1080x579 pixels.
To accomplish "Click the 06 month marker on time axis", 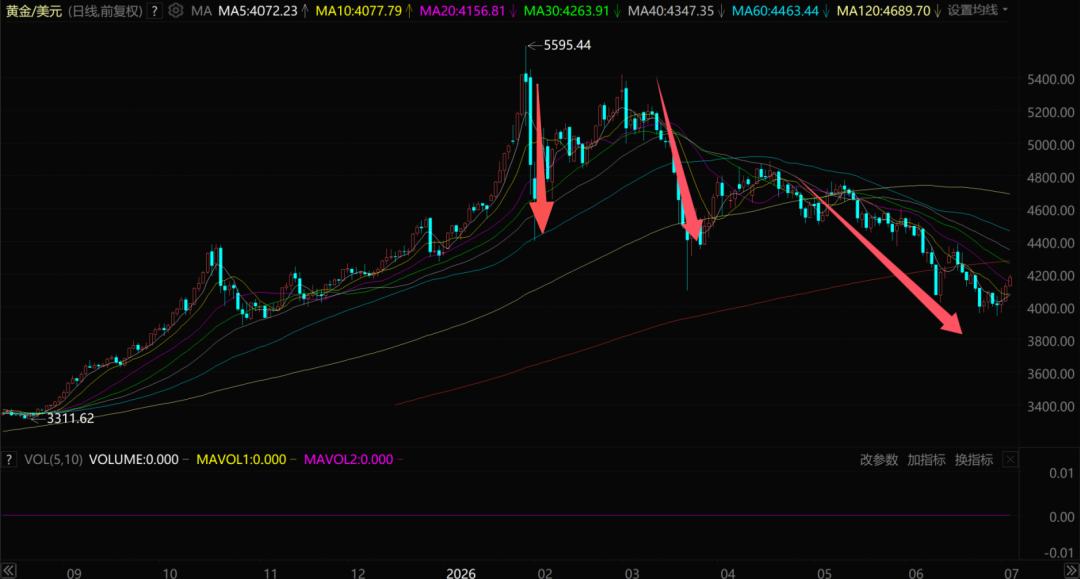I will point(915,573).
